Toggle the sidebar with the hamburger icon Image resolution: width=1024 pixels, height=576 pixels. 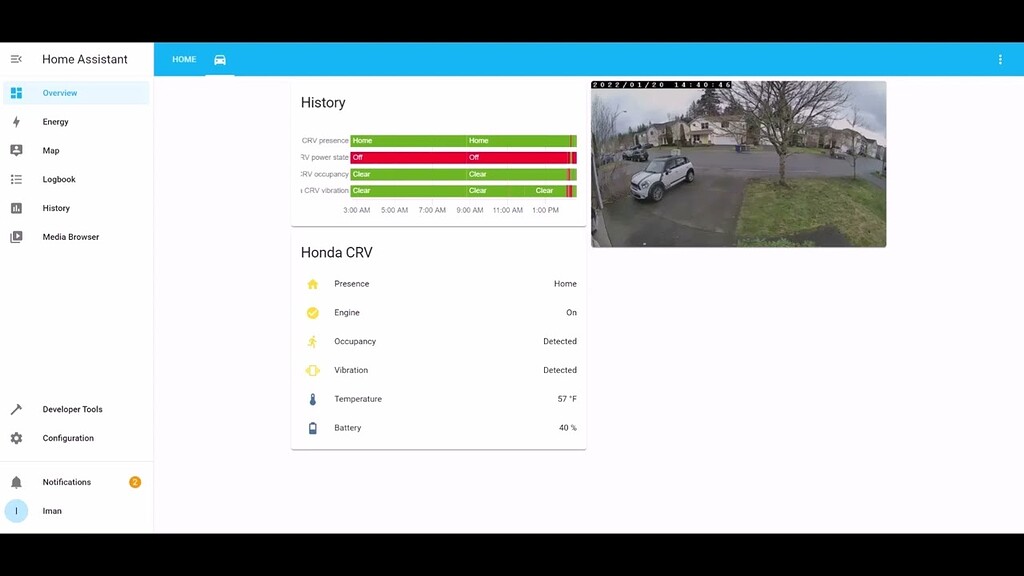point(16,59)
